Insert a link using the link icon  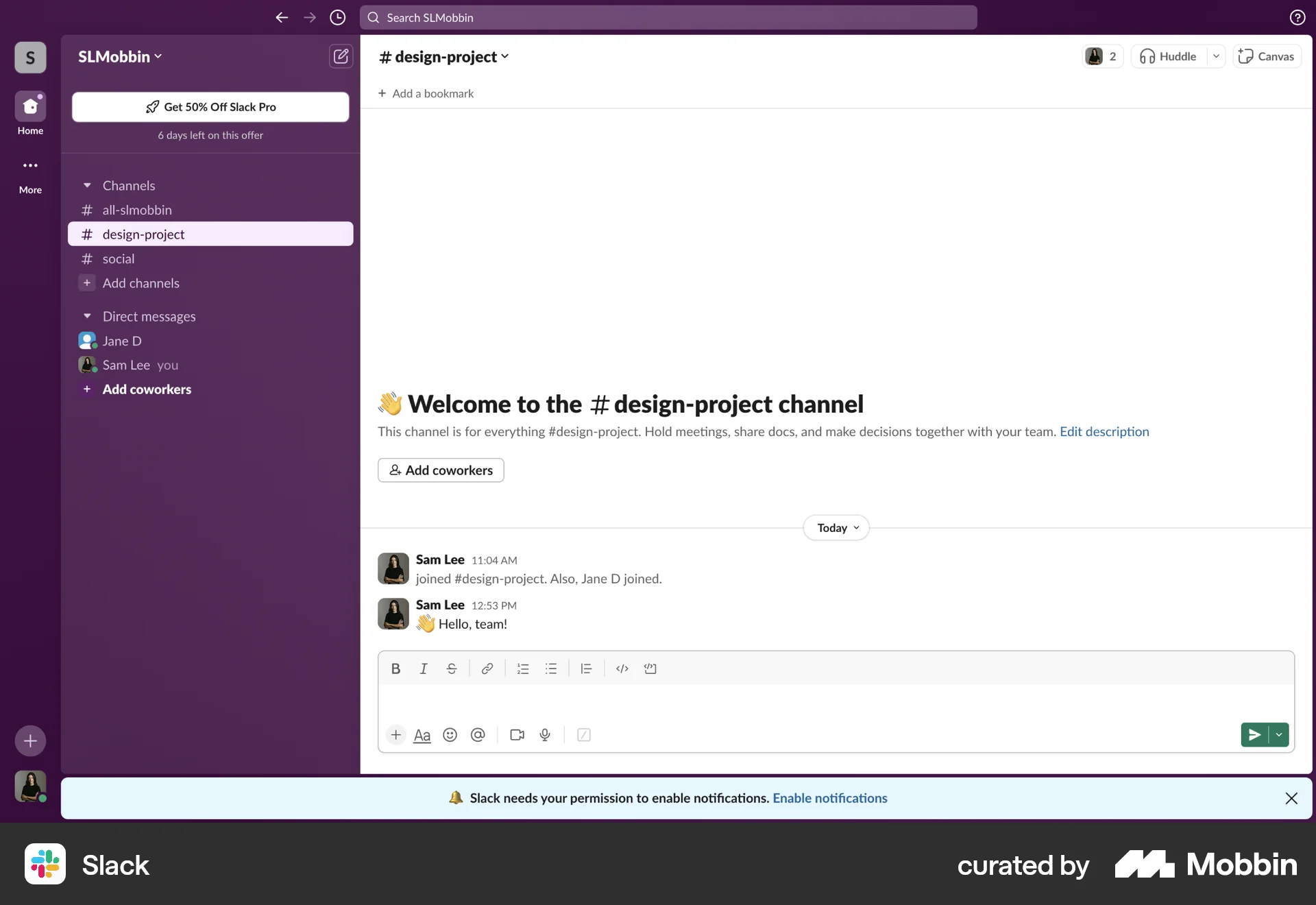[487, 668]
